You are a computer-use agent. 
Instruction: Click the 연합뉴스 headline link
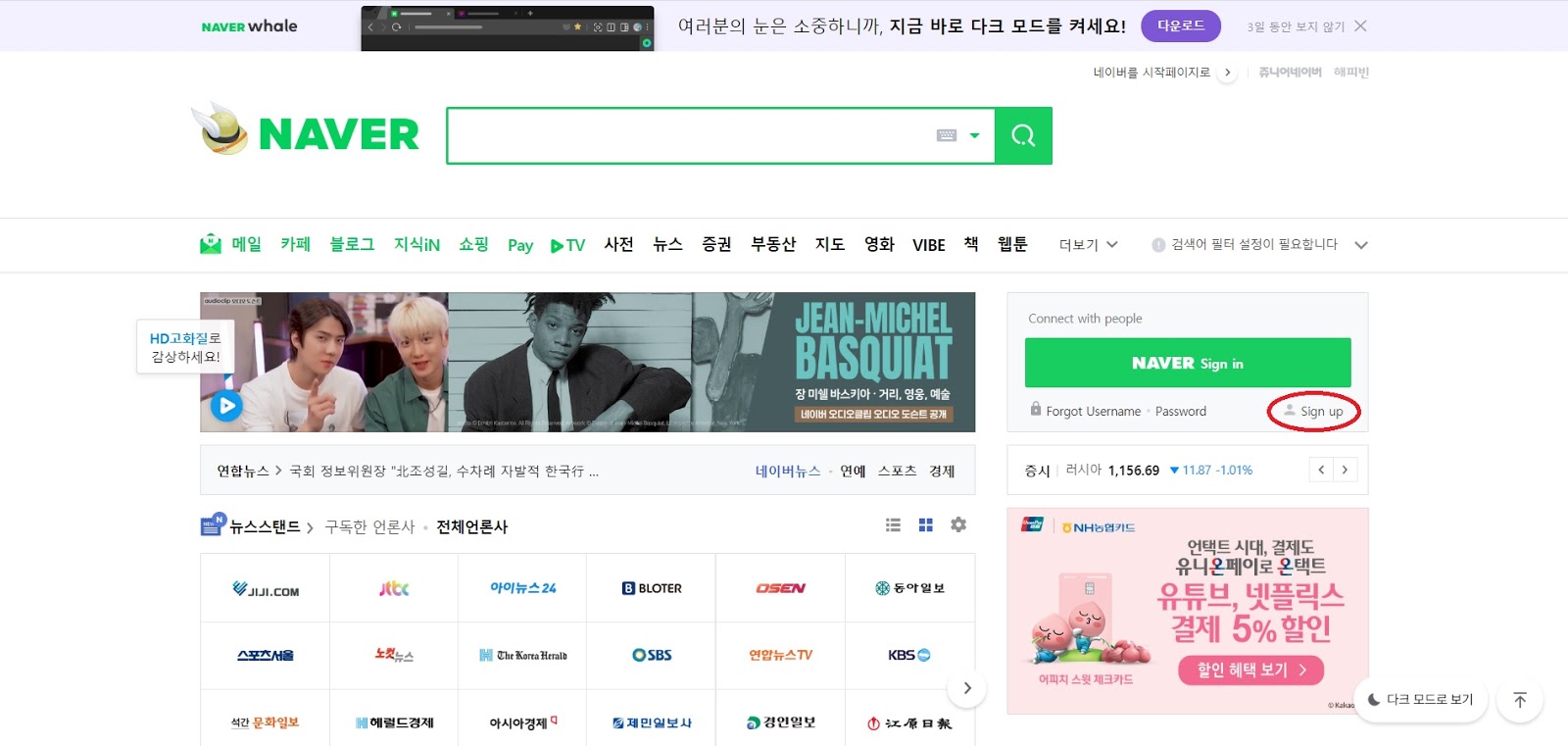(x=444, y=472)
